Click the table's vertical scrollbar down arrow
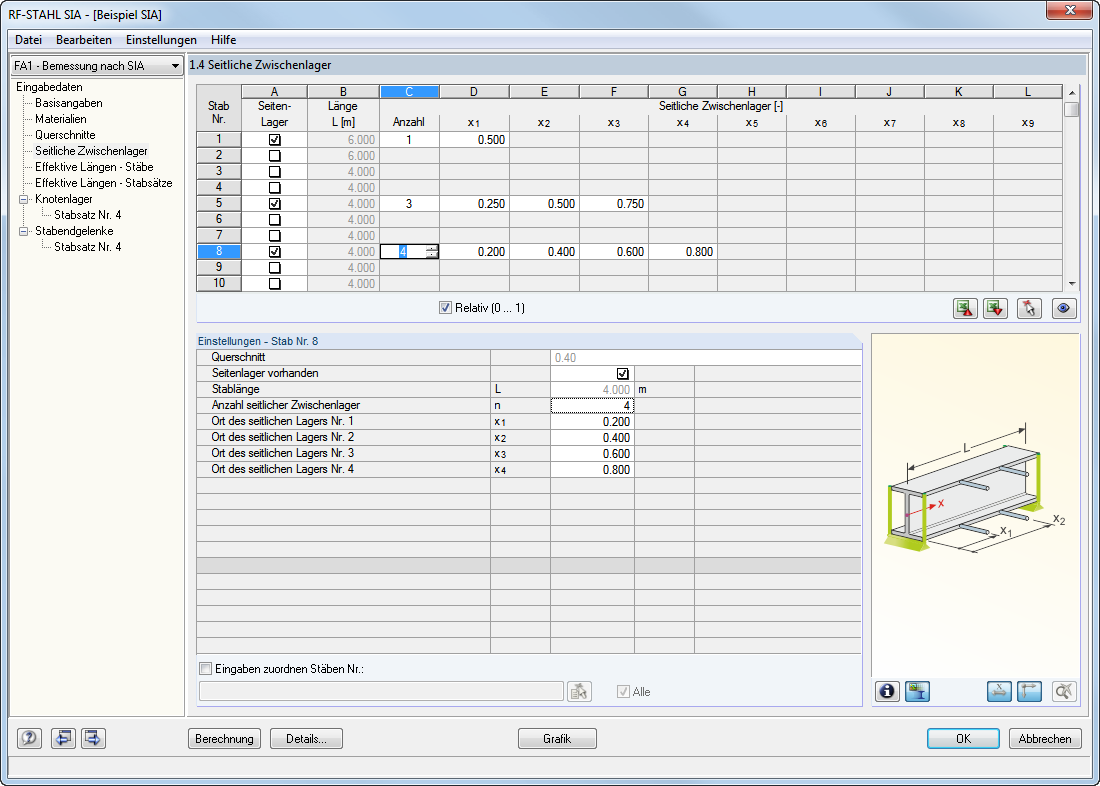The height and width of the screenshot is (786, 1100). click(x=1071, y=284)
